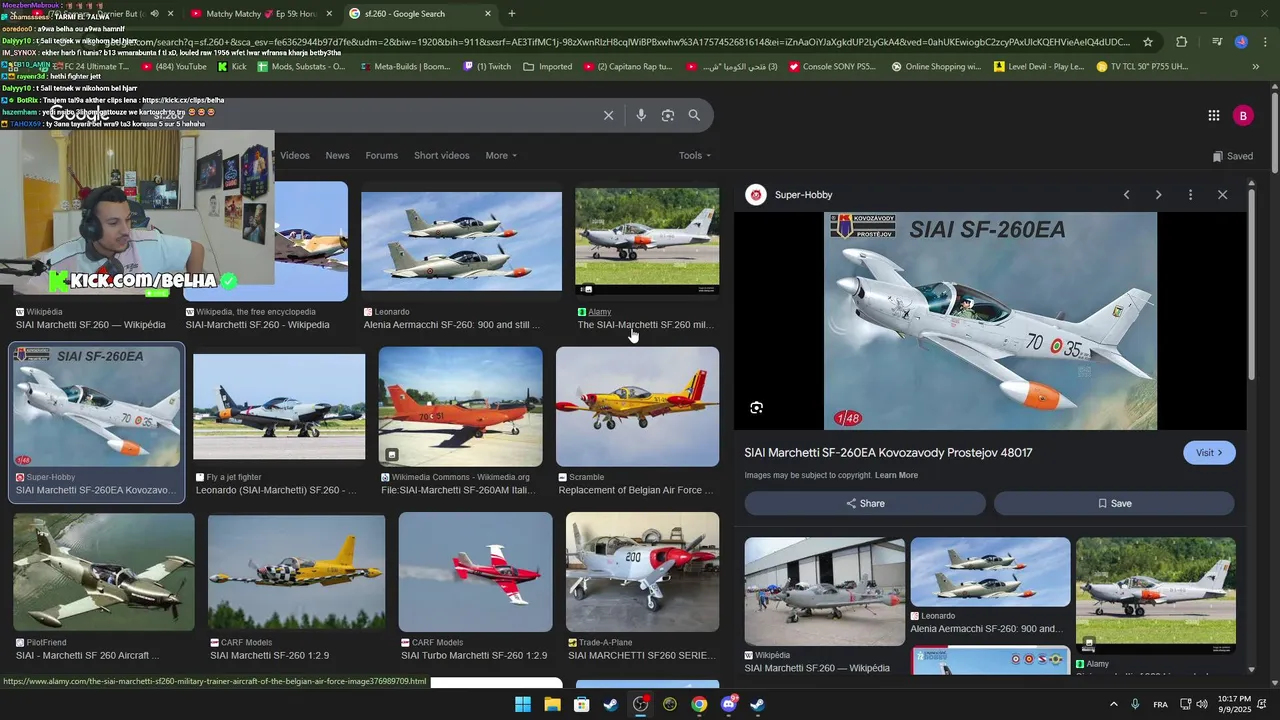The width and height of the screenshot is (1280, 720).
Task: Show all bookmarks overflow chevron
Action: (1255, 67)
